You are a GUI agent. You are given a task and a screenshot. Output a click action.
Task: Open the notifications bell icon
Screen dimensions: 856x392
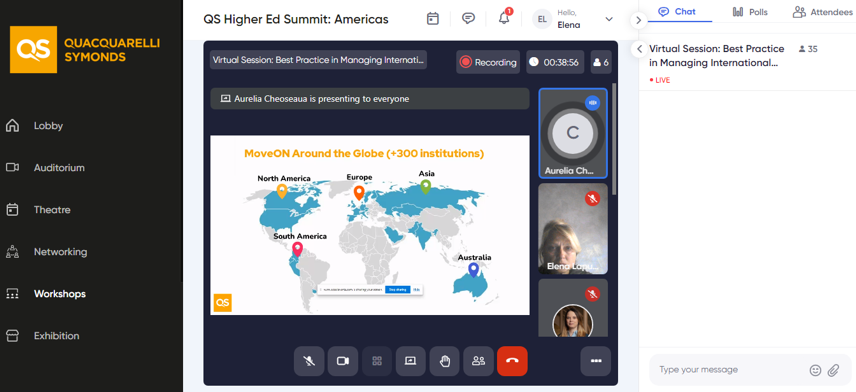click(504, 18)
